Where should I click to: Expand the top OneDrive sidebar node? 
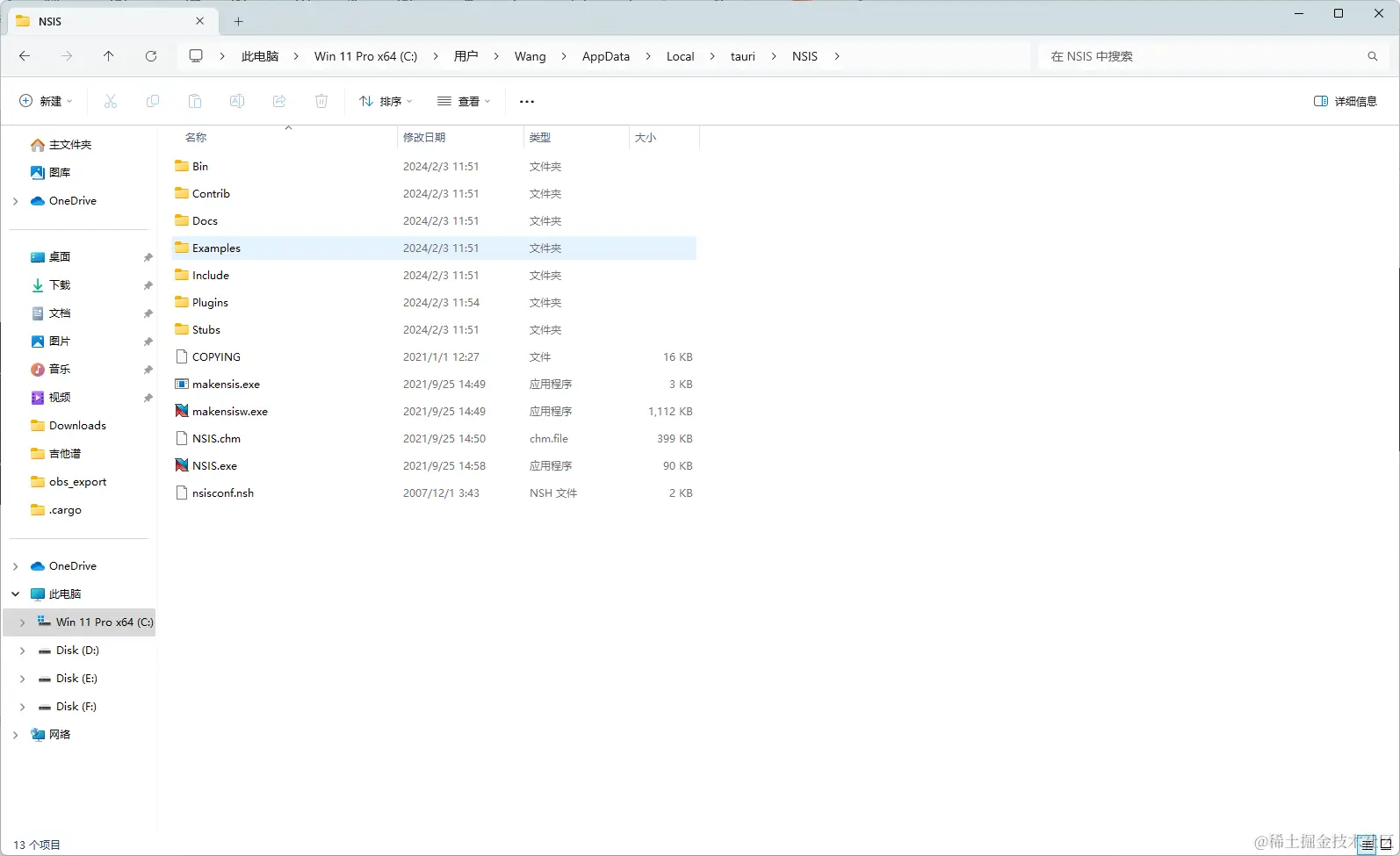[15, 201]
